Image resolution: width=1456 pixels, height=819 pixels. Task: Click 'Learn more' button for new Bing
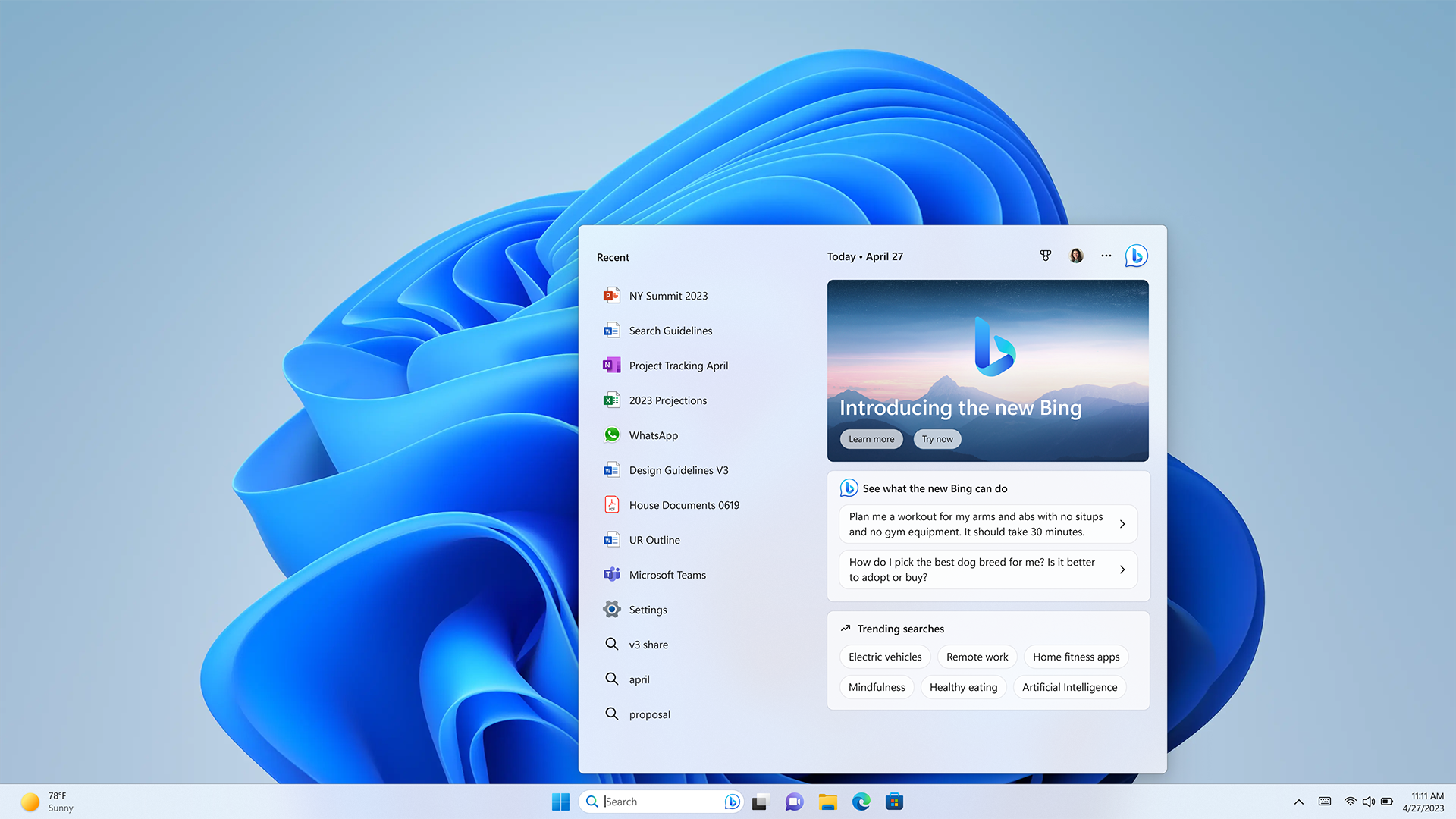coord(871,438)
